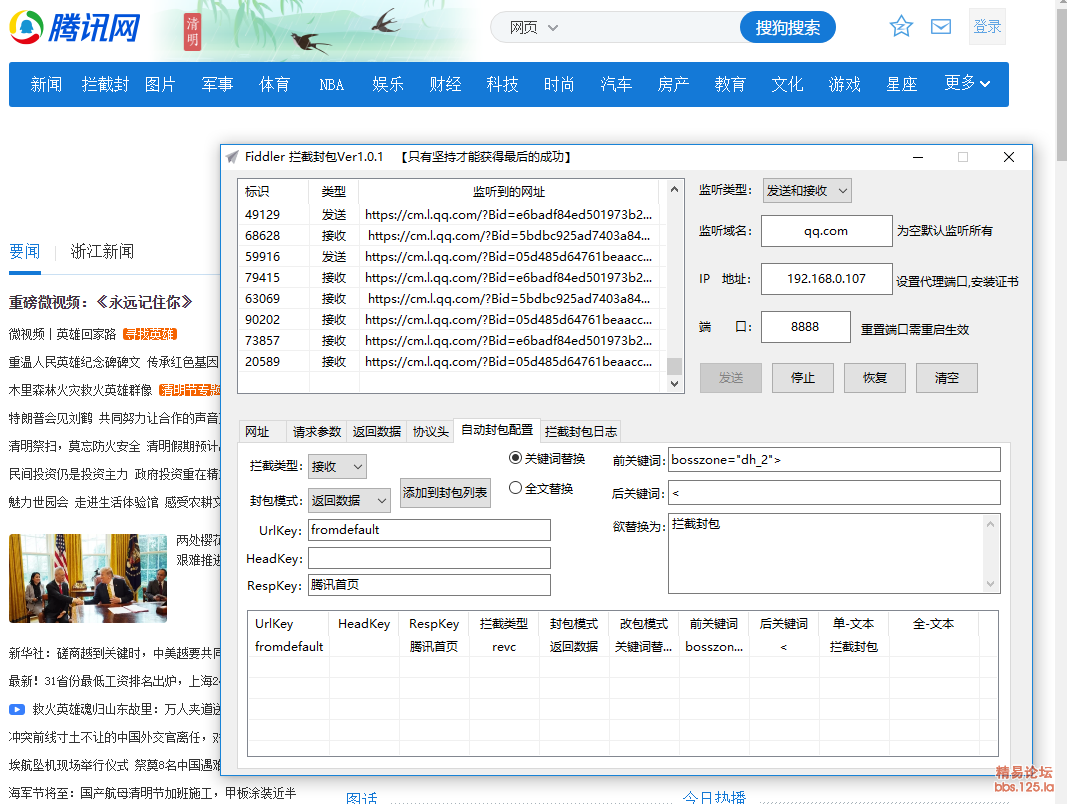This screenshot has width=1067, height=804.
Task: Click the UrlKey input field
Action: point(429,530)
